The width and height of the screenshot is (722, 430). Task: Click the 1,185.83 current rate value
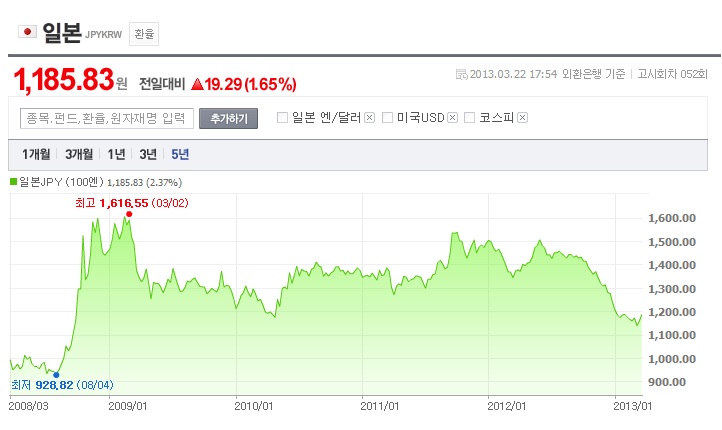pos(64,80)
